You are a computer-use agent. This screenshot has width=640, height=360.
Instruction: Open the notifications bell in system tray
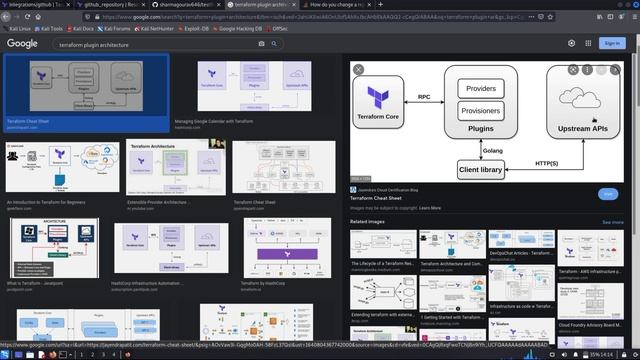pyautogui.click(x=576, y=355)
